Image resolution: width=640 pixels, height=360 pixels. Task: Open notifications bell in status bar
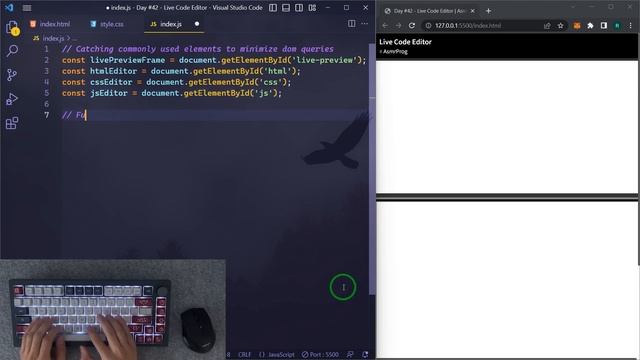pyautogui.click(x=365, y=355)
